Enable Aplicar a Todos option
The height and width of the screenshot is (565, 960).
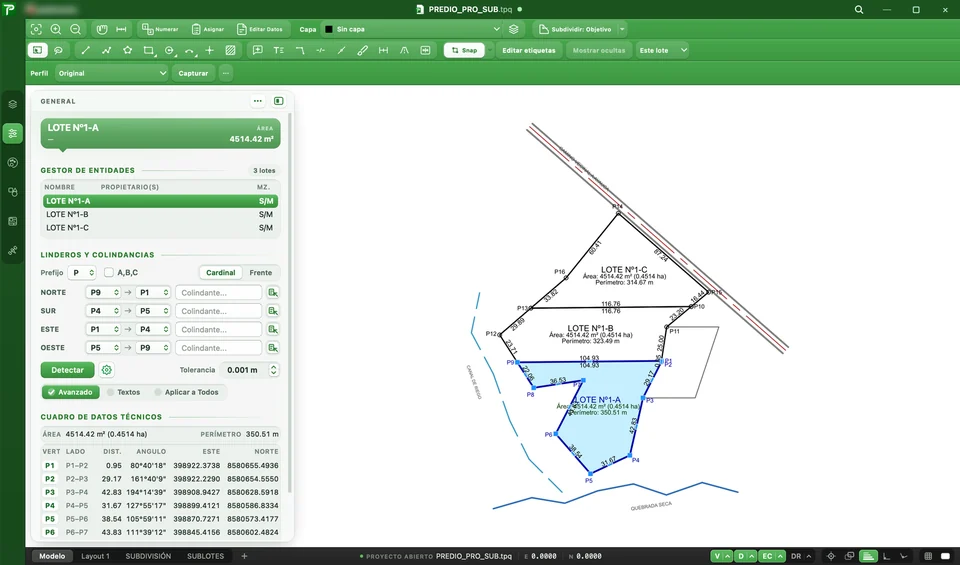[186, 392]
